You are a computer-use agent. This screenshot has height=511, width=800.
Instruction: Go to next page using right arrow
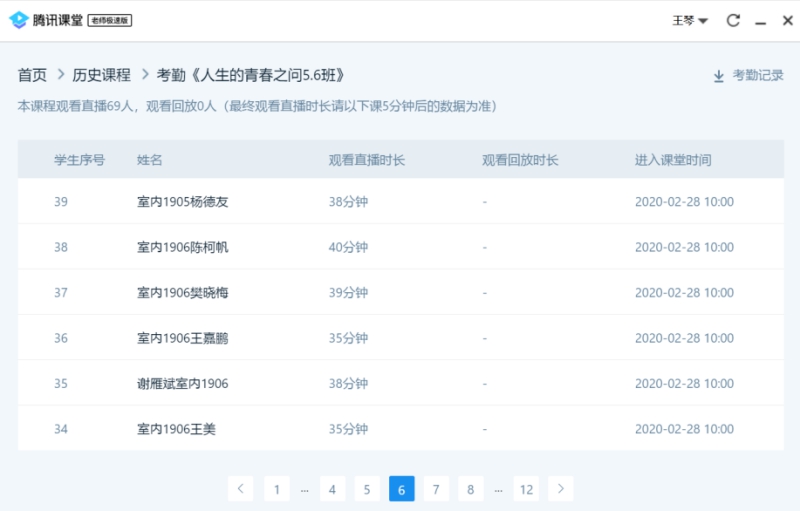point(561,488)
